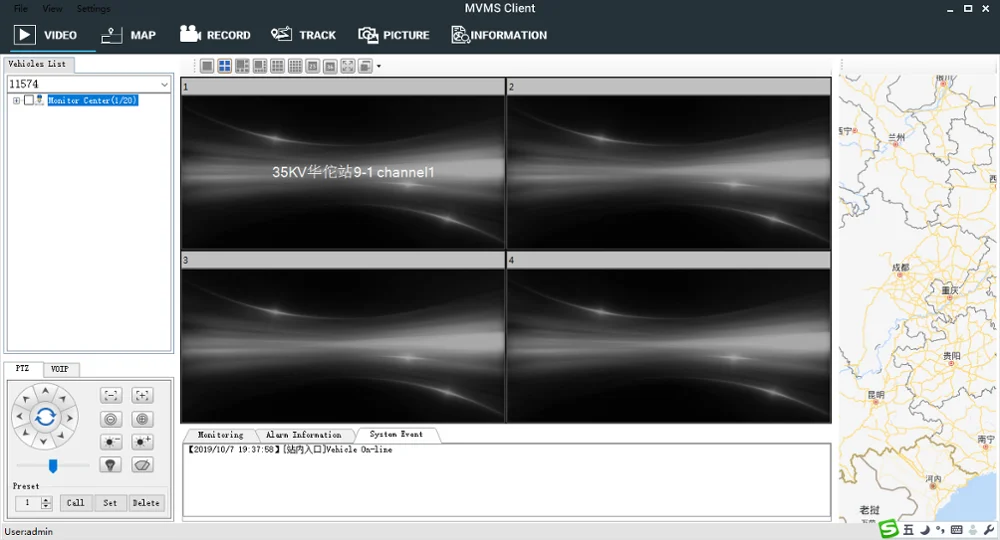Select 36-window layout icon
The width and height of the screenshot is (1000, 540).
coord(330,66)
